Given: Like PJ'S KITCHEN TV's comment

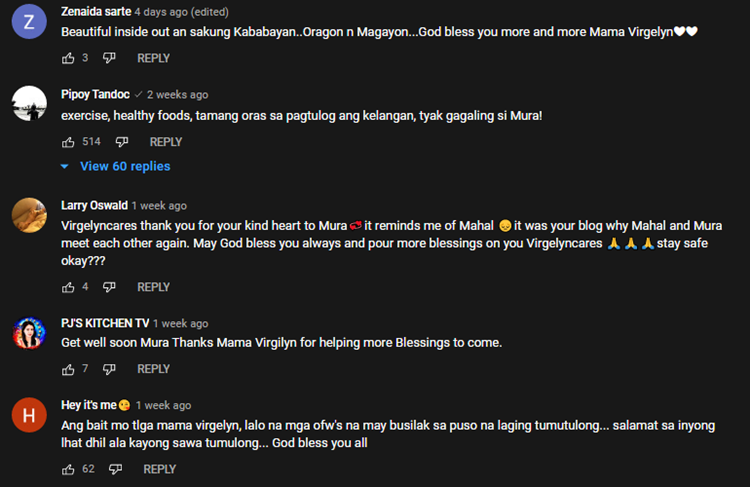Looking at the screenshot, I should pyautogui.click(x=68, y=369).
